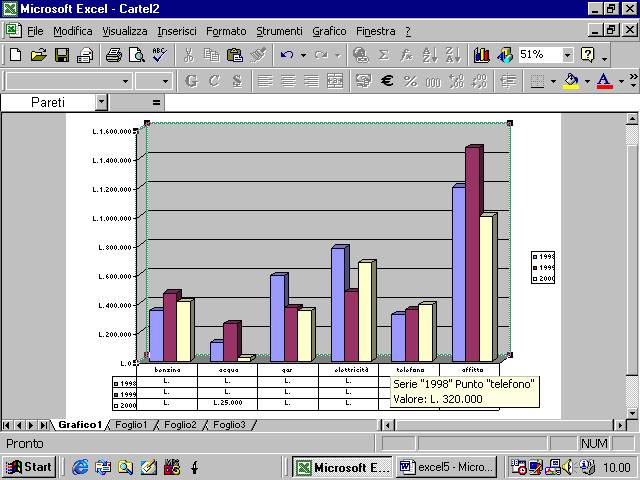Click the Windows Start button
The height and width of the screenshot is (480, 640).
pos(28,466)
